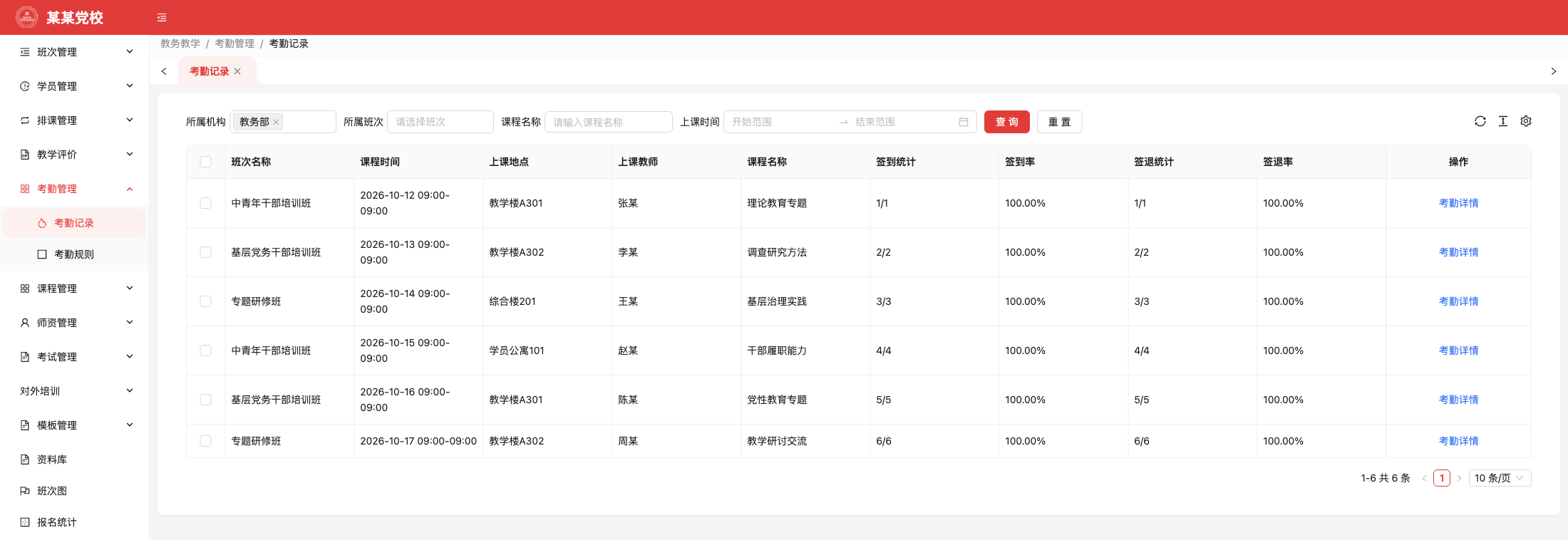Check the row for 理论教育专题

point(206,203)
